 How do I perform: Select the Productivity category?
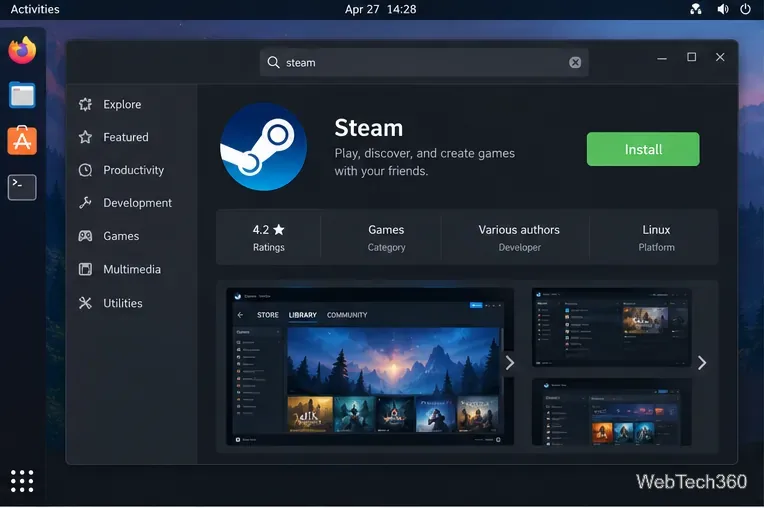(134, 170)
